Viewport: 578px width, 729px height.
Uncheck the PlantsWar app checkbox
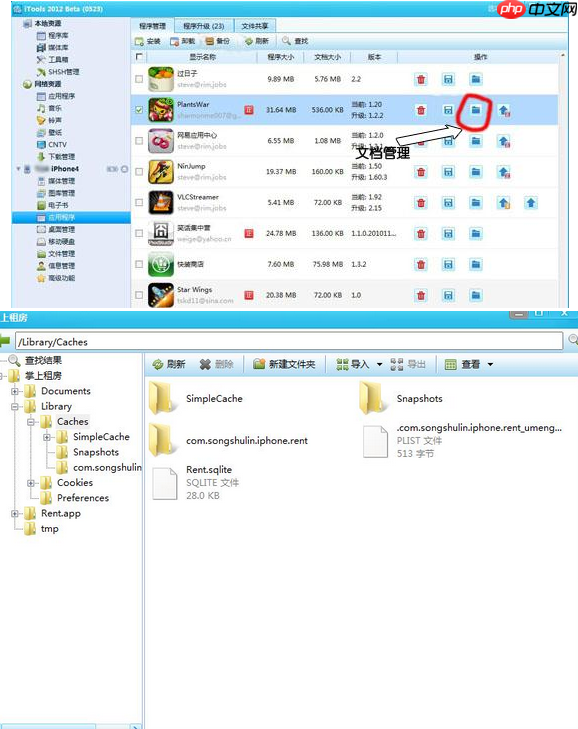(139, 110)
